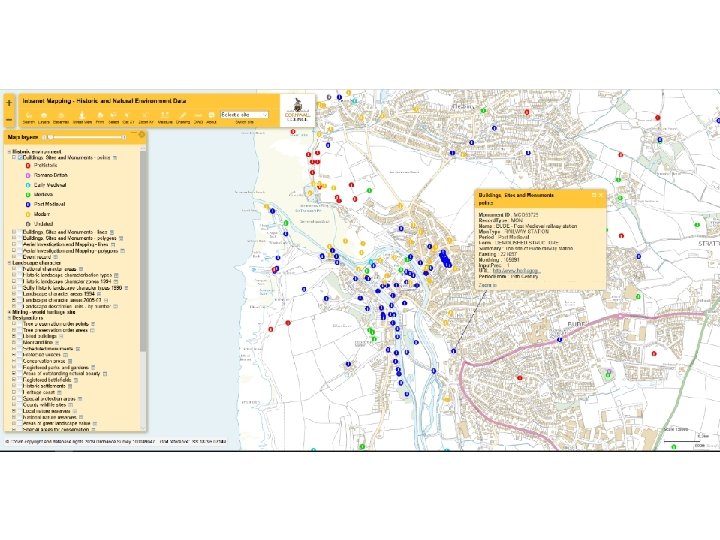
Task: Click the map marker linked to the popup
Action: coord(454,351)
